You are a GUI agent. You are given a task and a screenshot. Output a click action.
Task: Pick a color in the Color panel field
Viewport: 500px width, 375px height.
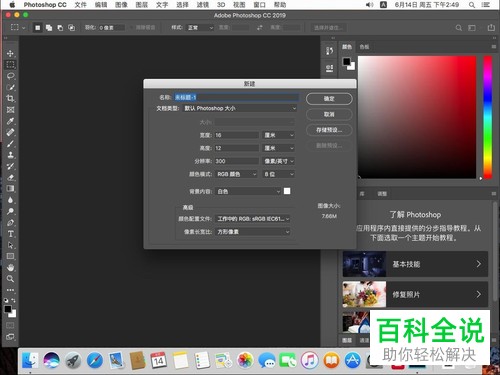(x=417, y=117)
